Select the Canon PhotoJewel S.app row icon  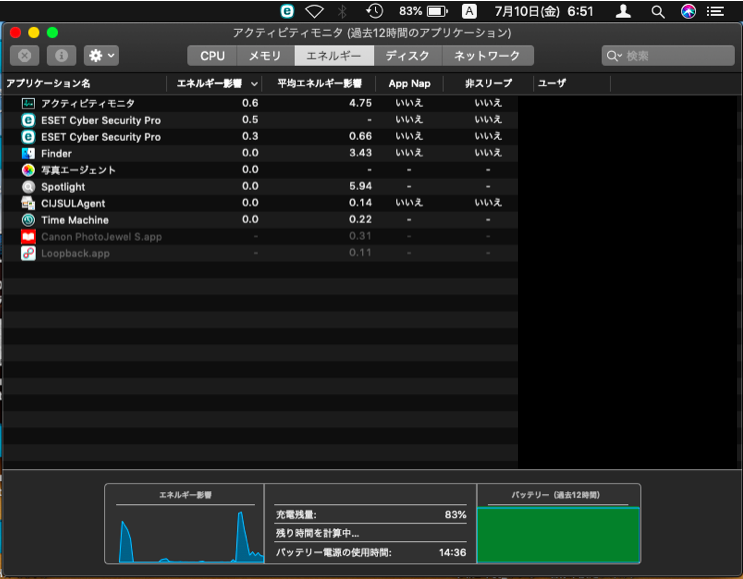click(28, 237)
